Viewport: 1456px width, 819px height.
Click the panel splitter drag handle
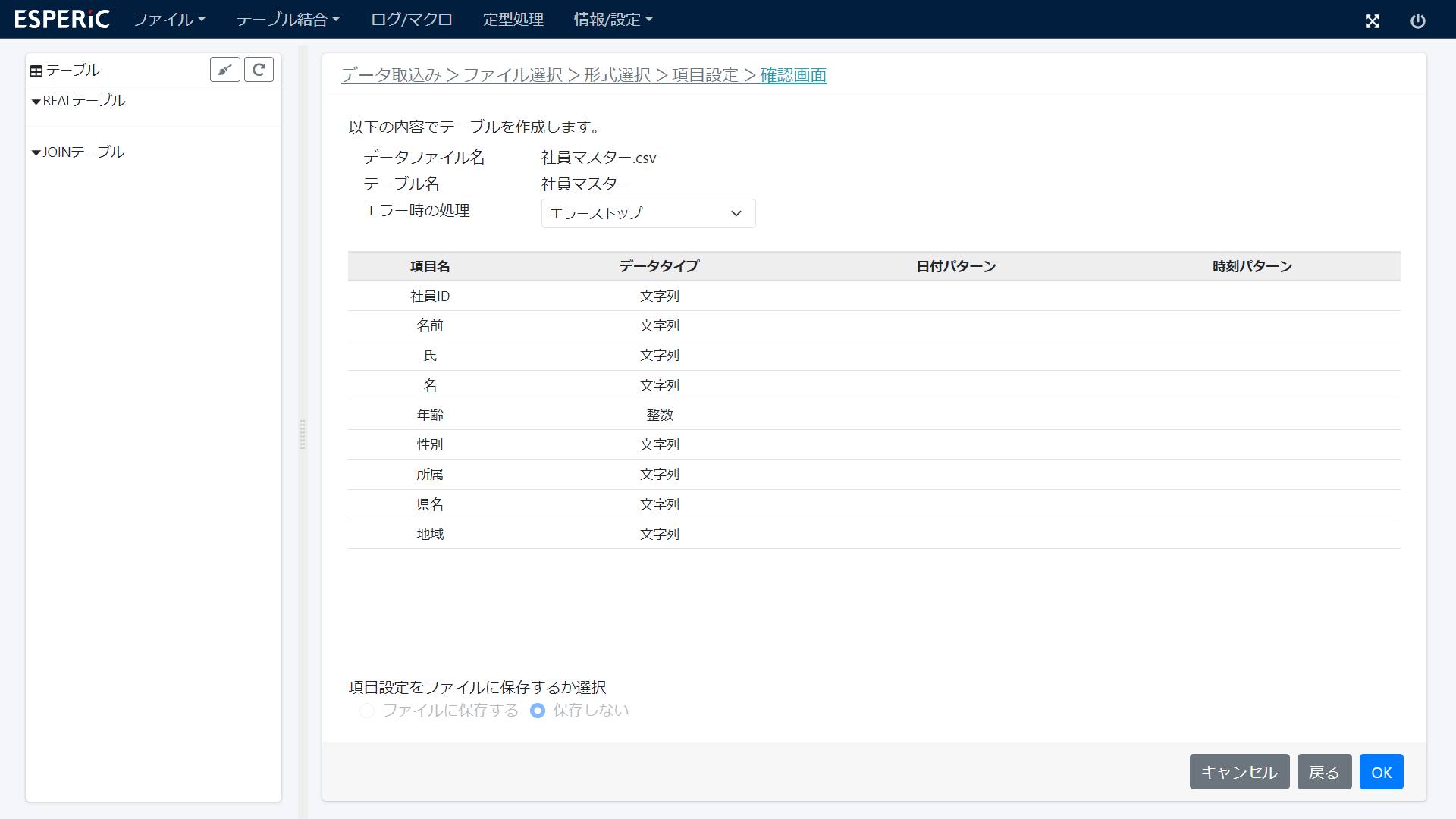[303, 435]
